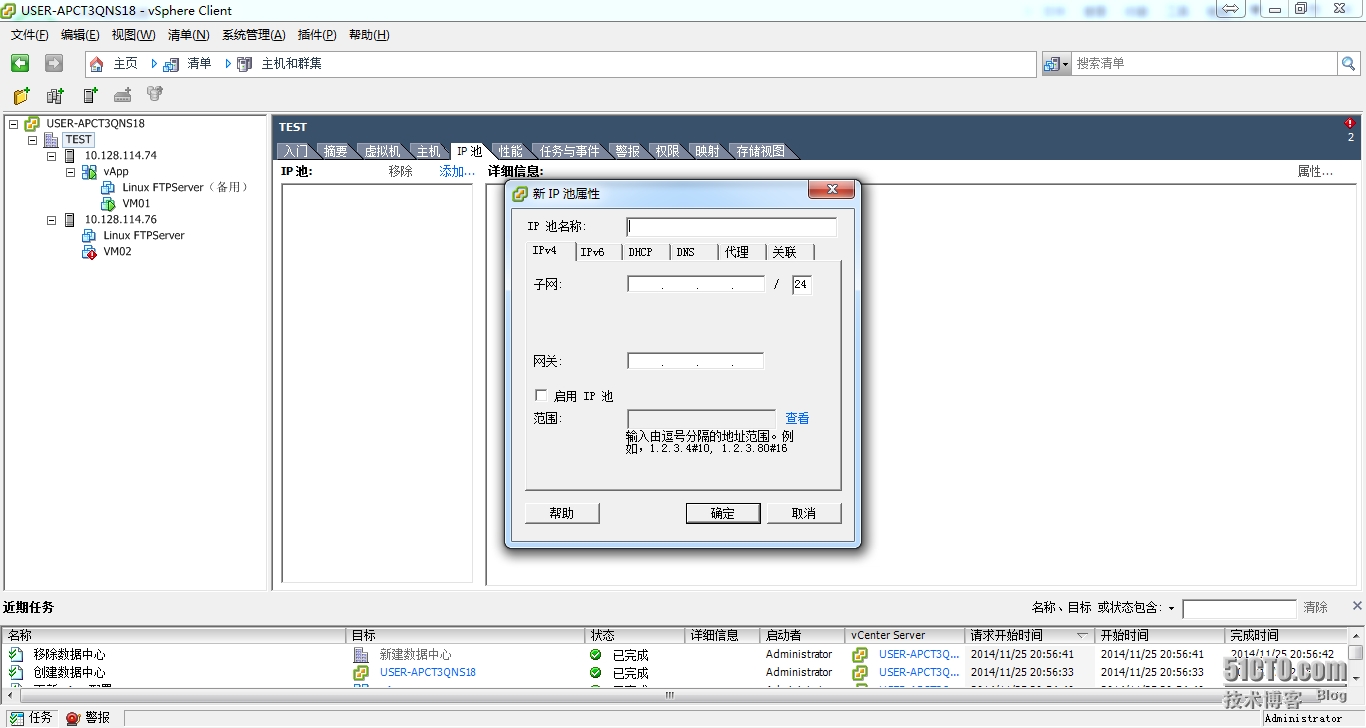This screenshot has width=1366, height=728.
Task: Open the 清单(N) menu
Action: [x=188, y=35]
